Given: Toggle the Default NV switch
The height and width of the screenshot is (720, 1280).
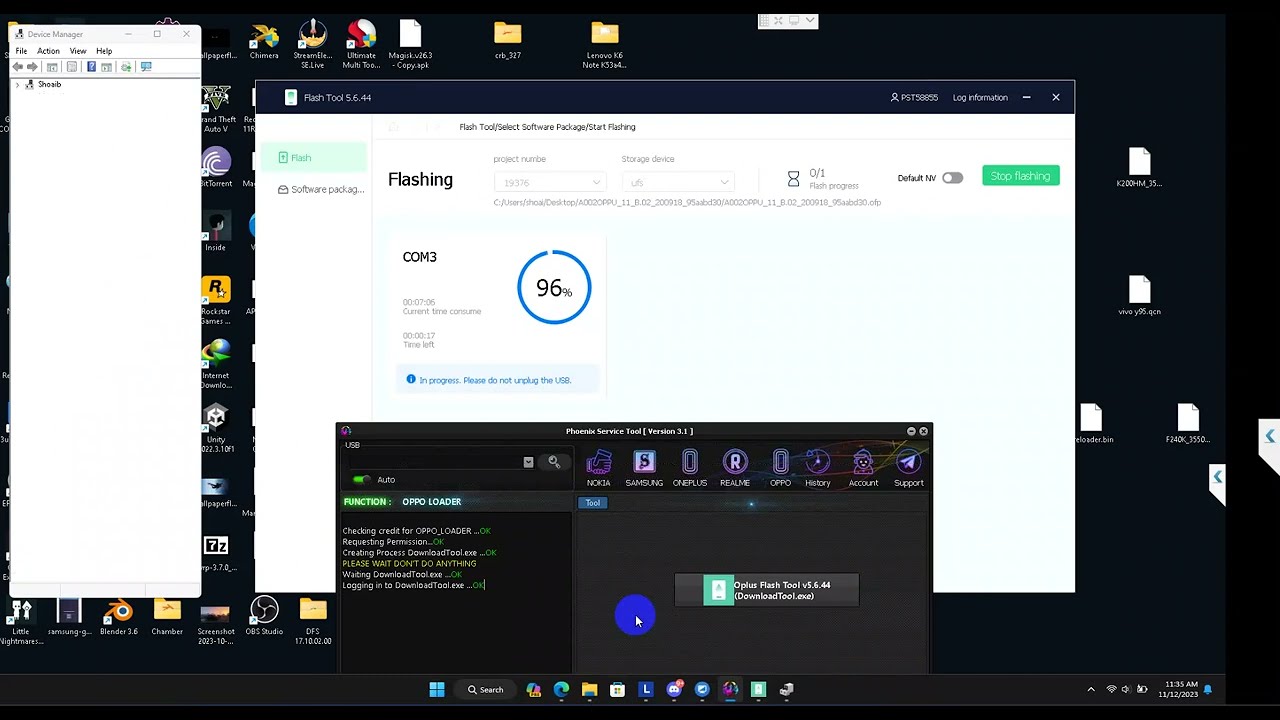Looking at the screenshot, I should [x=952, y=178].
